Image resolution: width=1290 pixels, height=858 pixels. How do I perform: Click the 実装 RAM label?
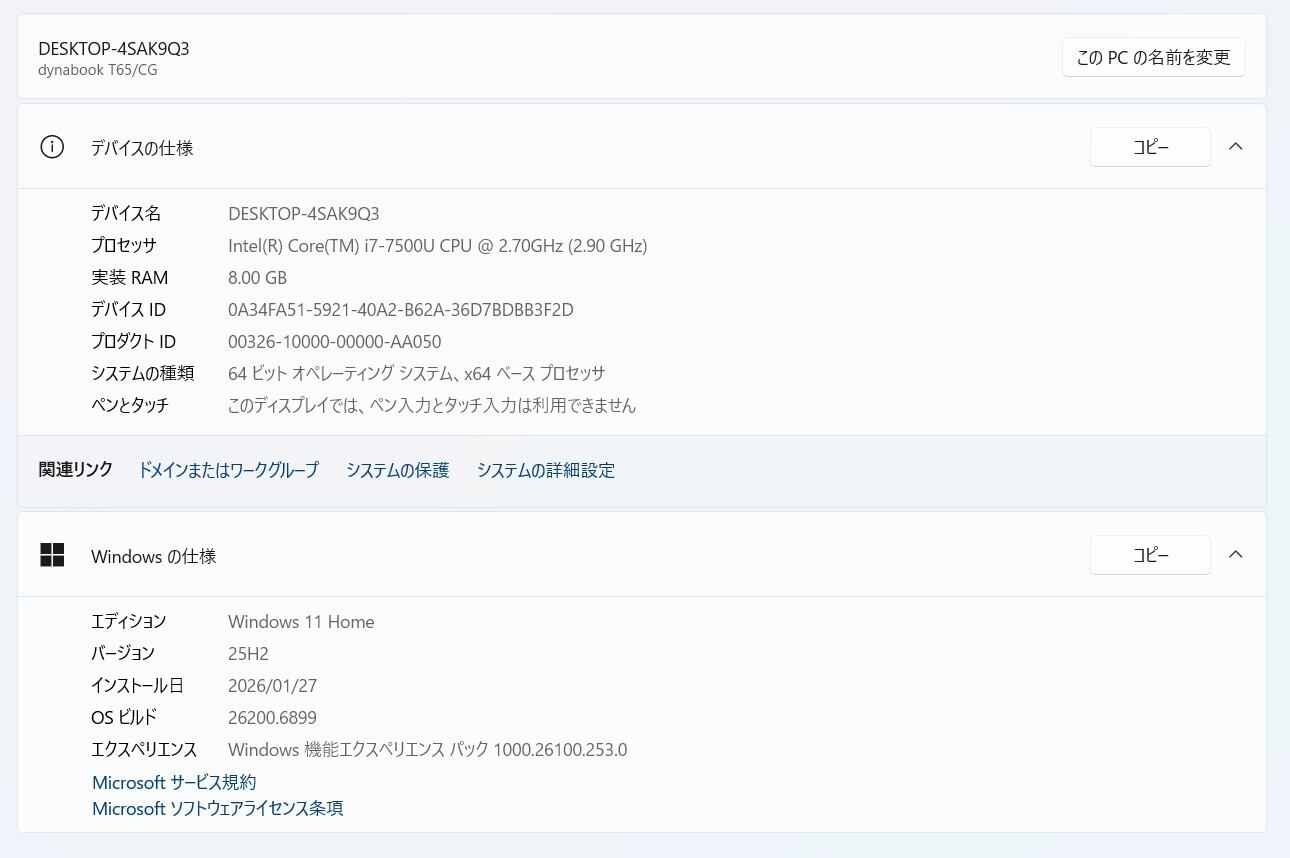(x=130, y=278)
